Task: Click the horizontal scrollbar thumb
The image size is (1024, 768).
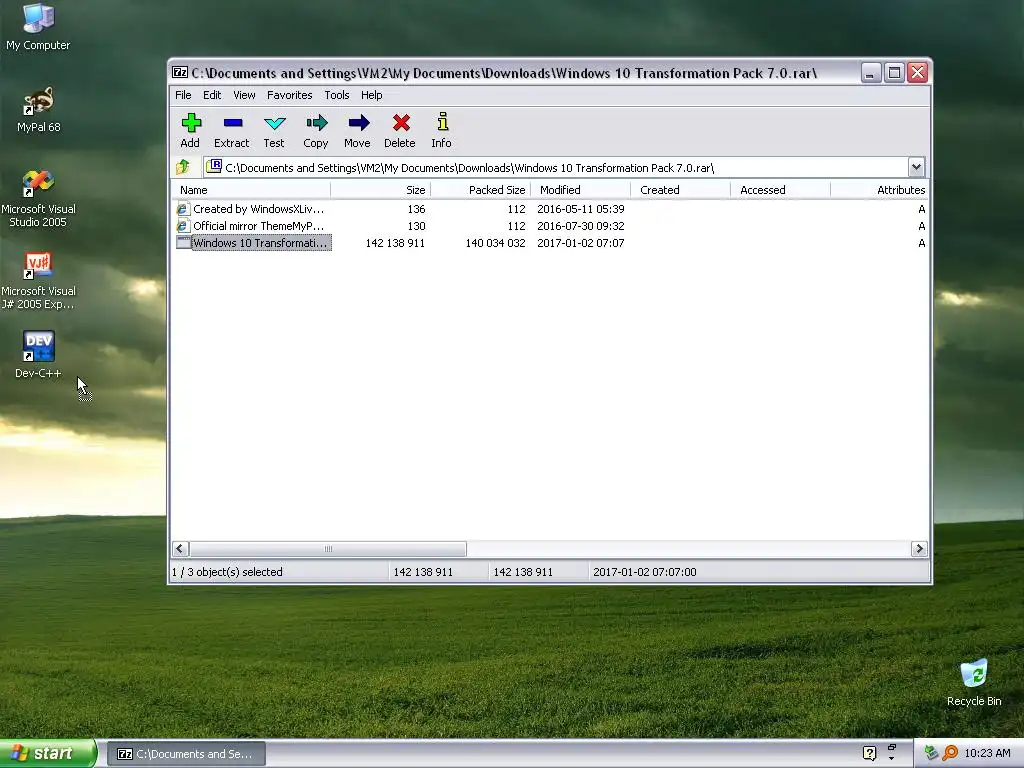Action: tap(328, 549)
